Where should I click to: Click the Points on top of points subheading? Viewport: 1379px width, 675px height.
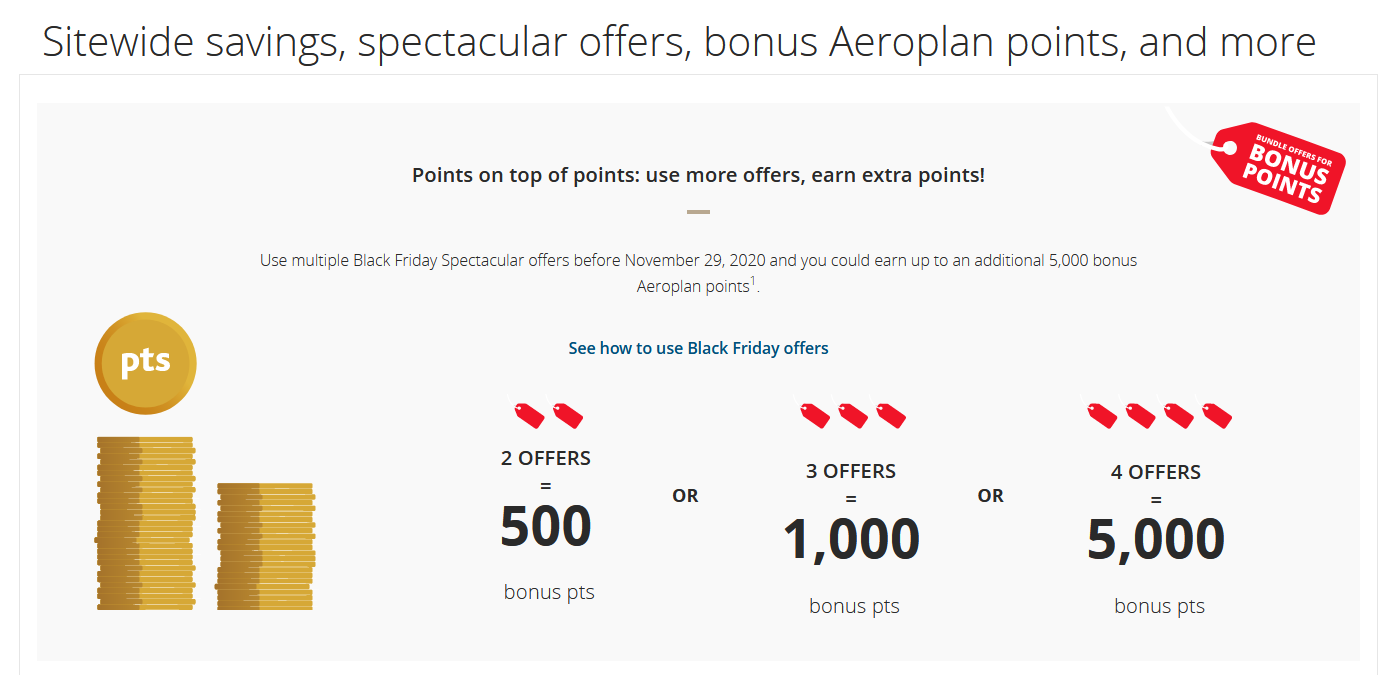698,175
